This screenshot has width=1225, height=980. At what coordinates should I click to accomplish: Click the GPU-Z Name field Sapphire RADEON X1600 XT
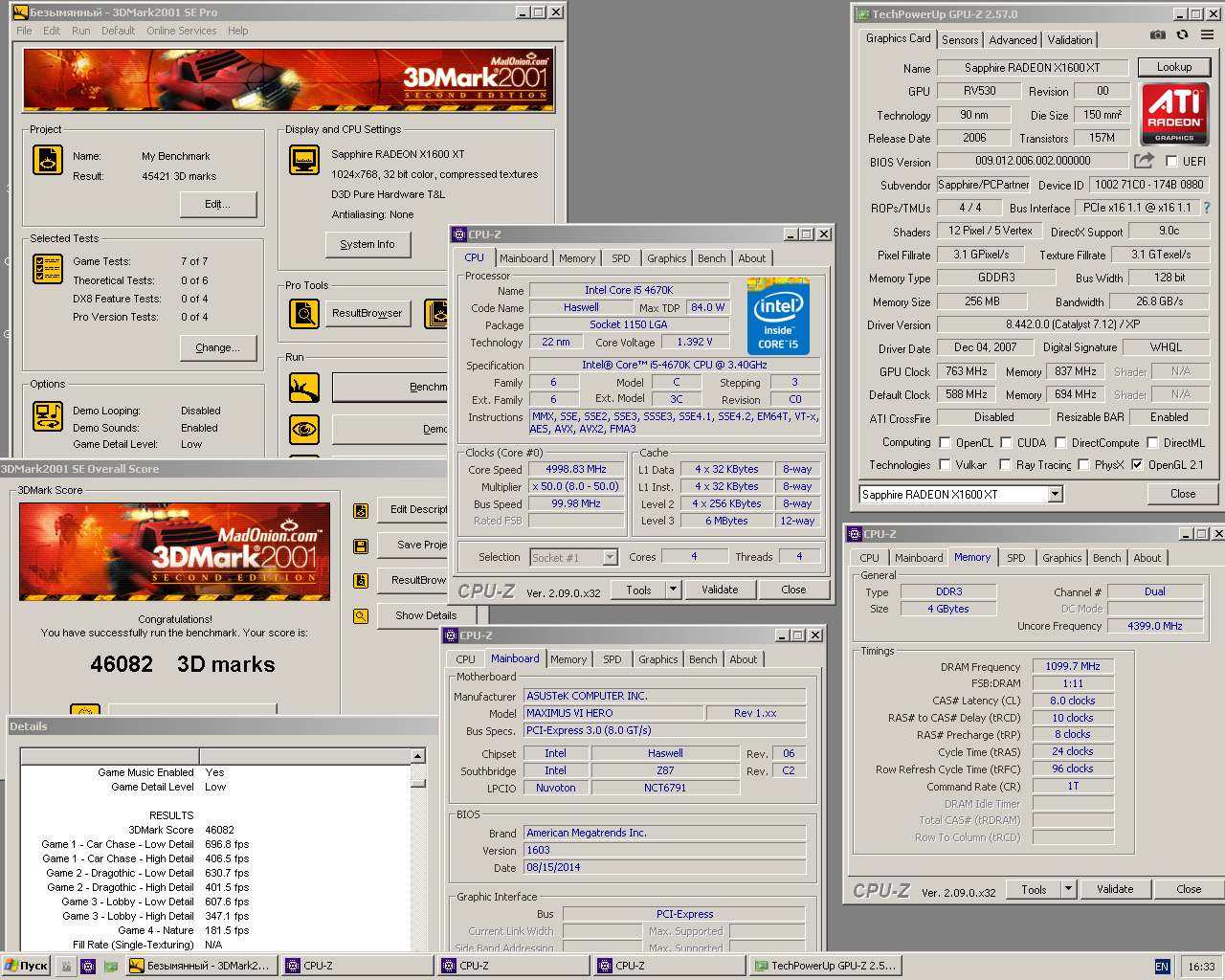[1032, 68]
